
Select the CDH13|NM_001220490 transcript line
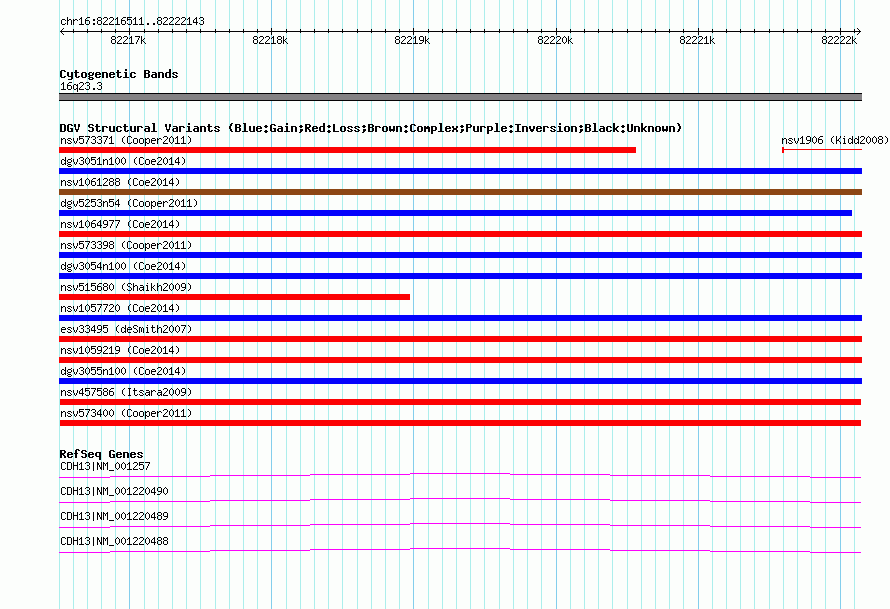pos(460,500)
